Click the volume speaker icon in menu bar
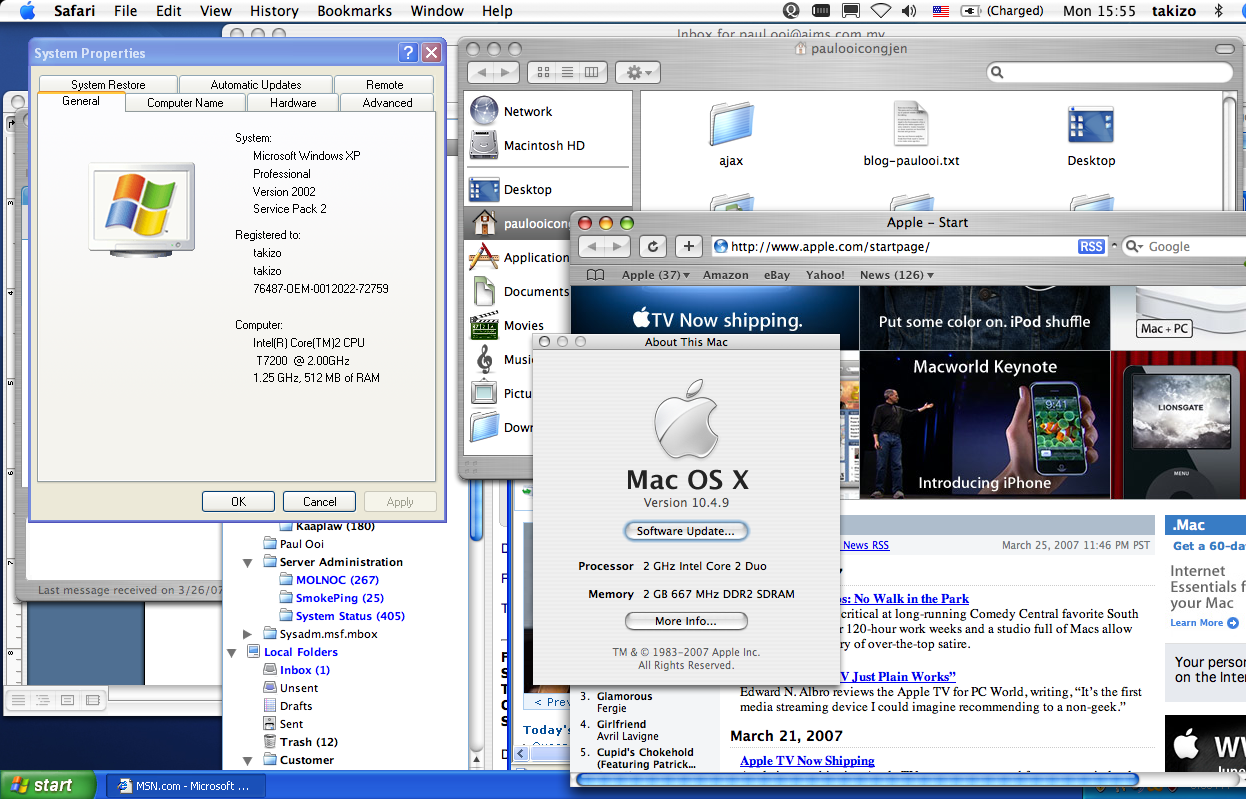 [909, 11]
